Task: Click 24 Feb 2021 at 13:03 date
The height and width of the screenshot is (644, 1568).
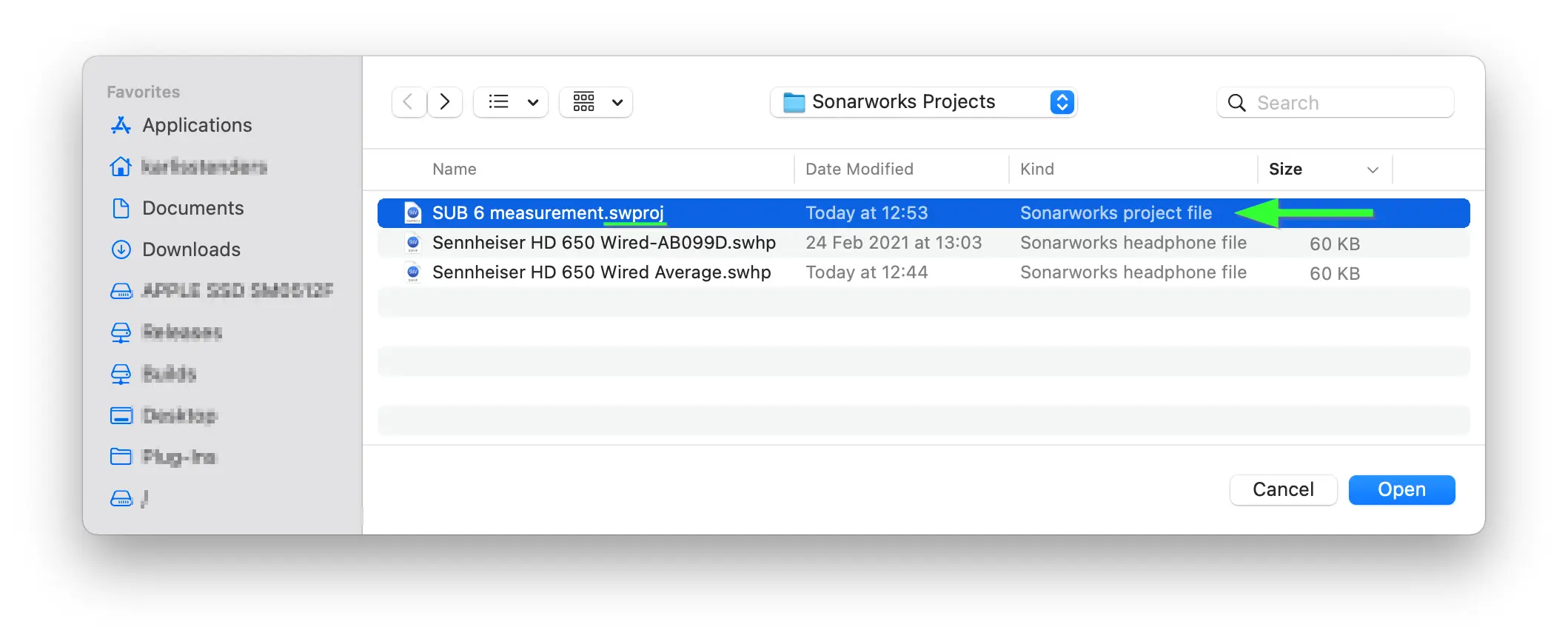Action: point(894,243)
